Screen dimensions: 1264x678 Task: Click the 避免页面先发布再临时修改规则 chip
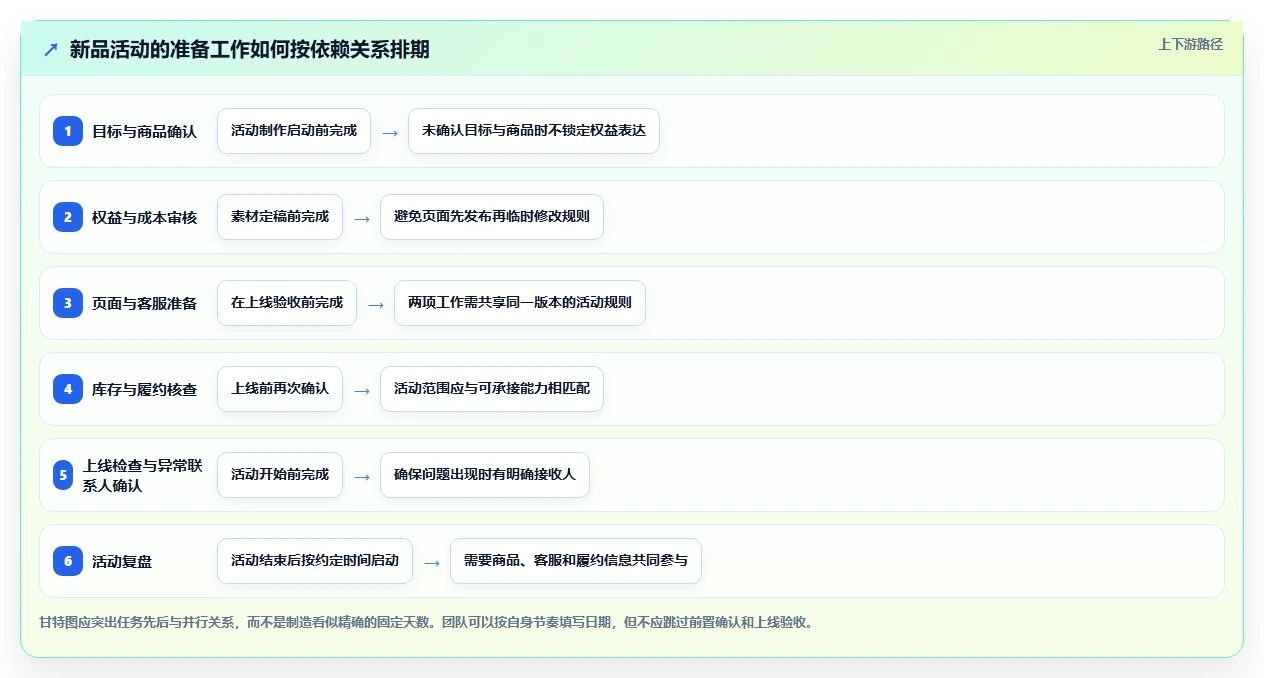coord(492,217)
